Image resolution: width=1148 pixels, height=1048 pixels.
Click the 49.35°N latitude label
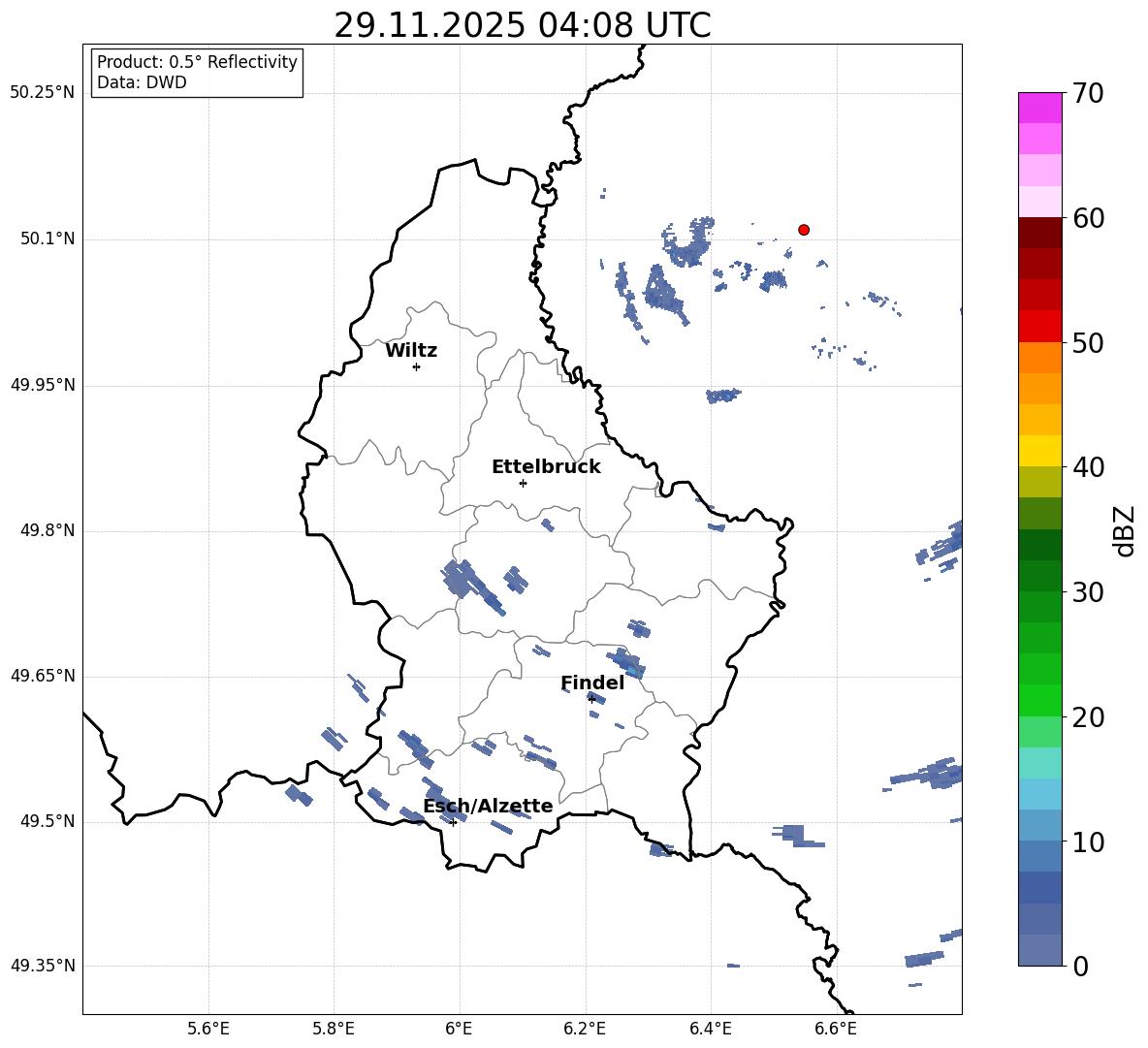pyautogui.click(x=43, y=966)
